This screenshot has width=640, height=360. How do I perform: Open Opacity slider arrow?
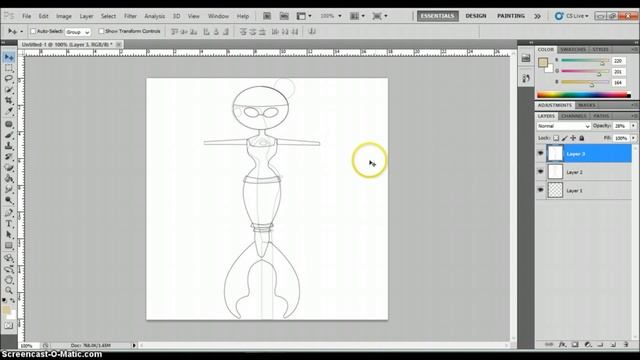[633, 126]
